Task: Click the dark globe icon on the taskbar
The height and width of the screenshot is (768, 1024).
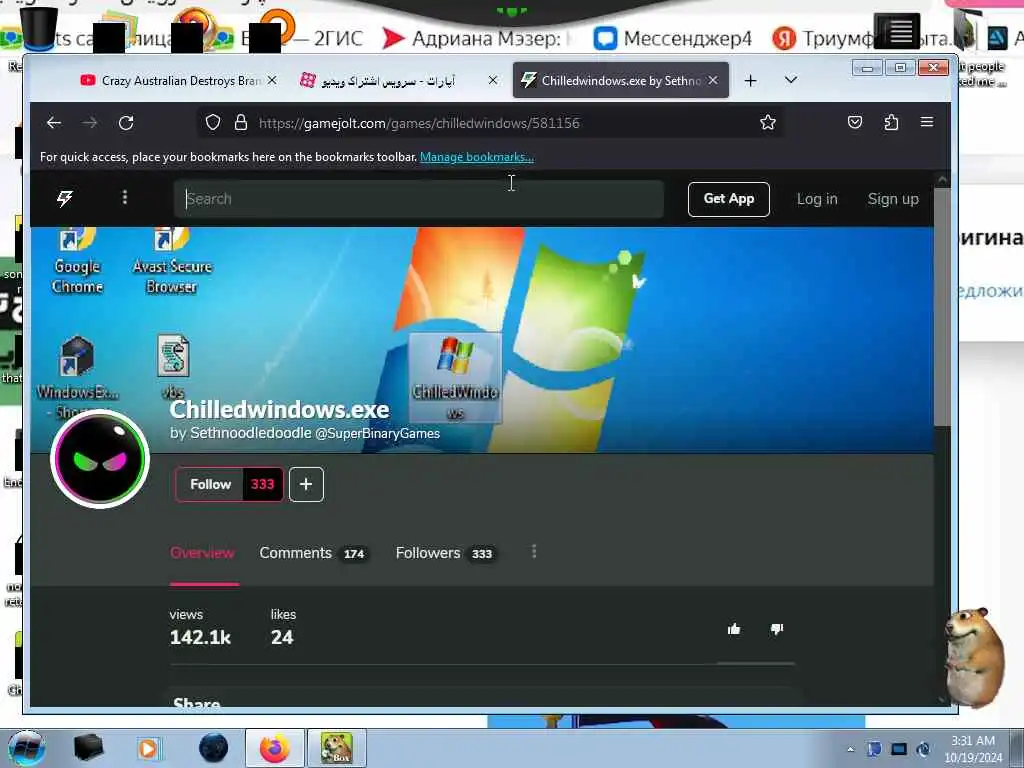Action: click(x=214, y=748)
